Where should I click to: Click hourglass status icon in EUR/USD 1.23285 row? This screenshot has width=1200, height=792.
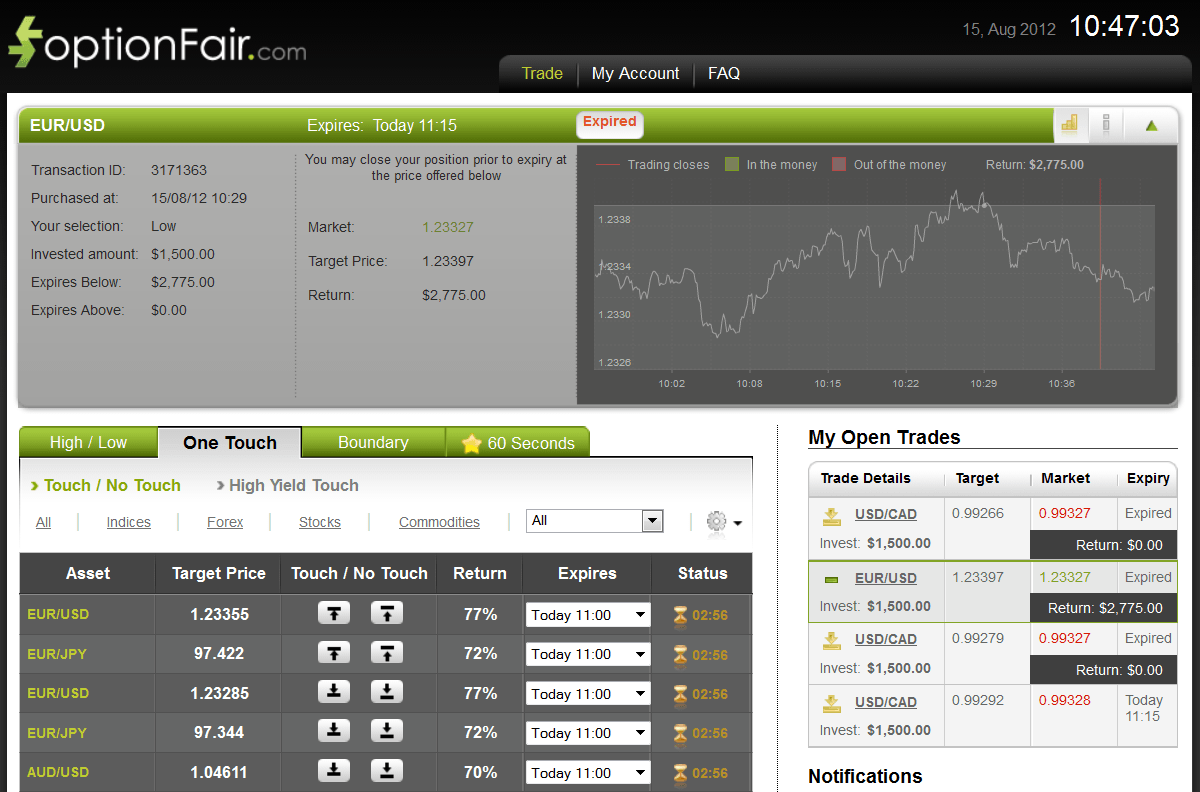(681, 693)
